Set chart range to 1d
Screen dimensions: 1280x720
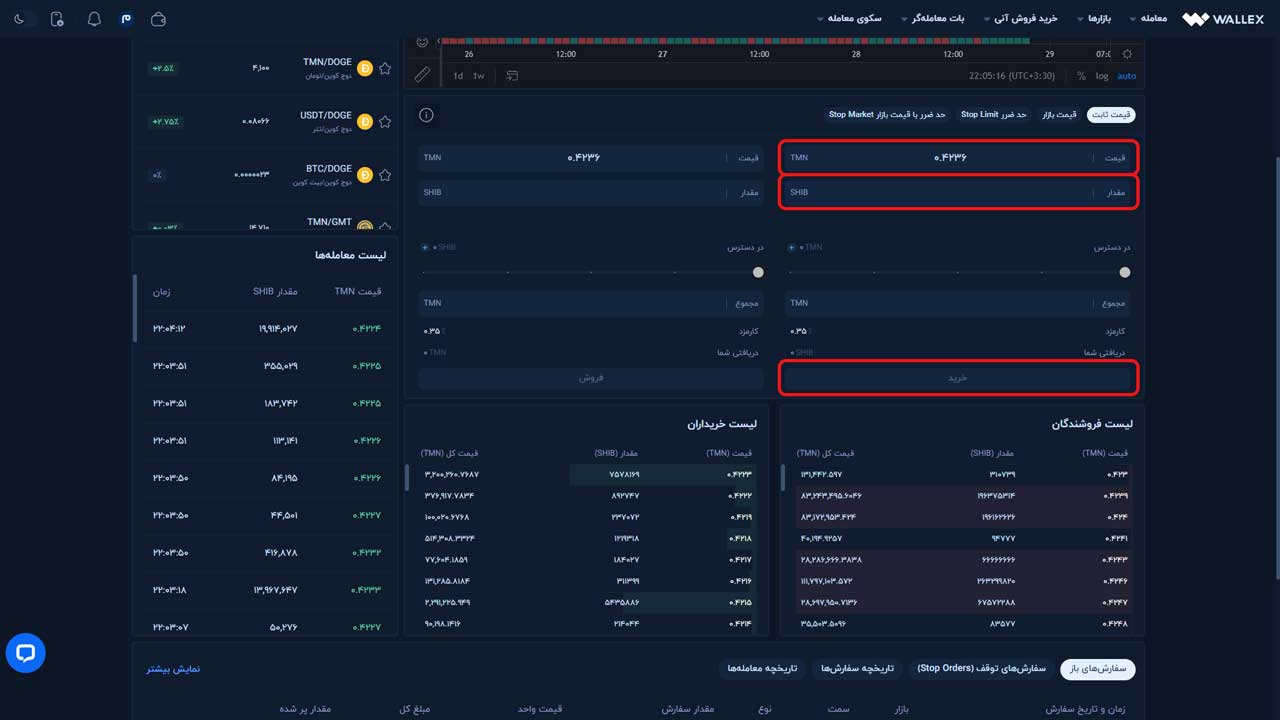click(x=458, y=76)
